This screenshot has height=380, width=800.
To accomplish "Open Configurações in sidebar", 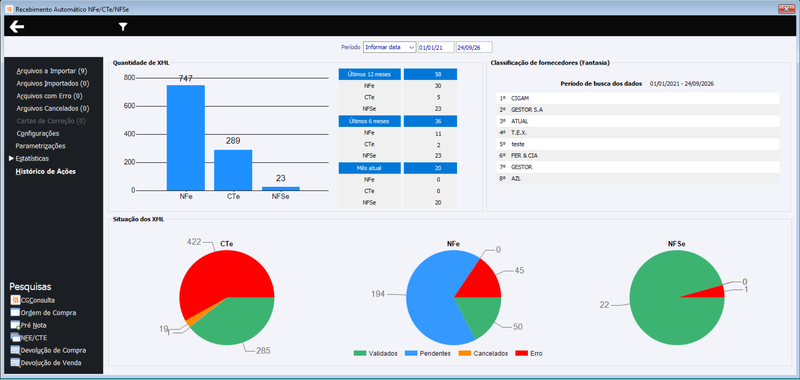I will pos(38,134).
